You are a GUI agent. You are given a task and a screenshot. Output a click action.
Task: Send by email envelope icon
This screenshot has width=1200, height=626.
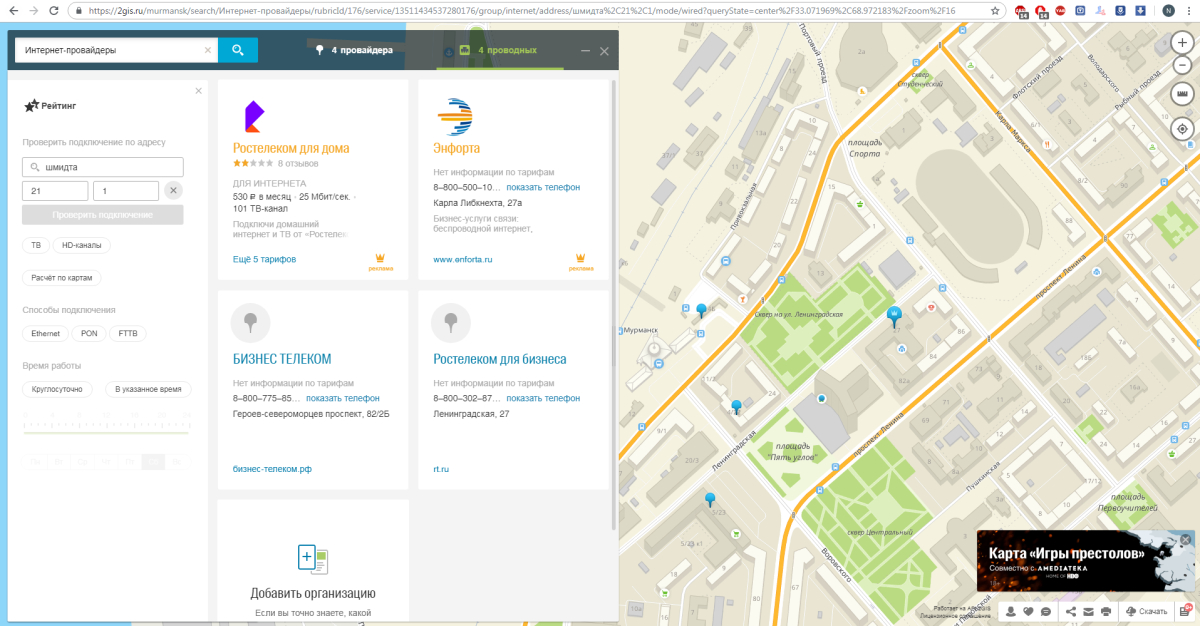tap(1088, 611)
